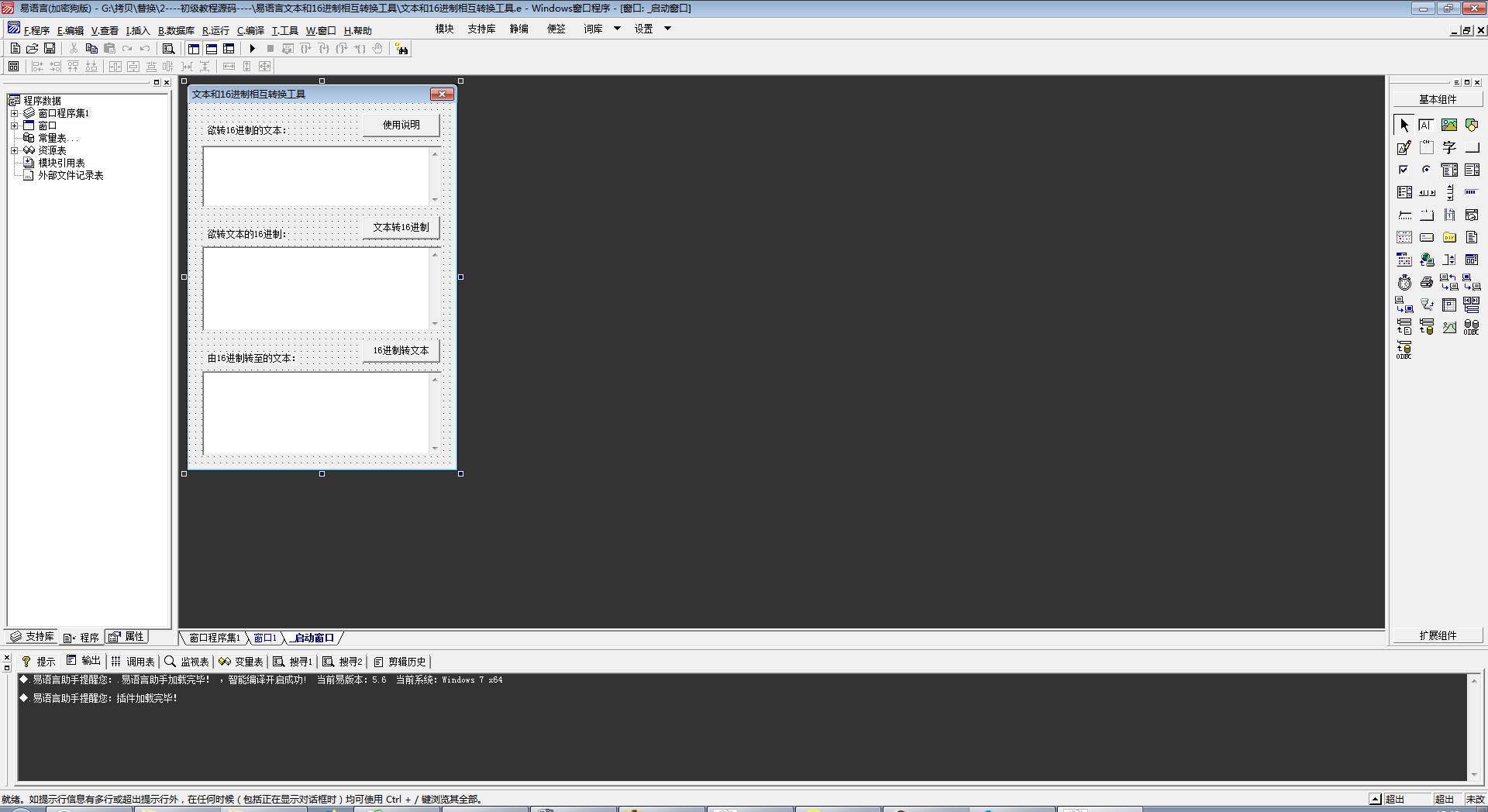1488x812 pixels.
Task: Select the printer component icon
Action: 1426,283
